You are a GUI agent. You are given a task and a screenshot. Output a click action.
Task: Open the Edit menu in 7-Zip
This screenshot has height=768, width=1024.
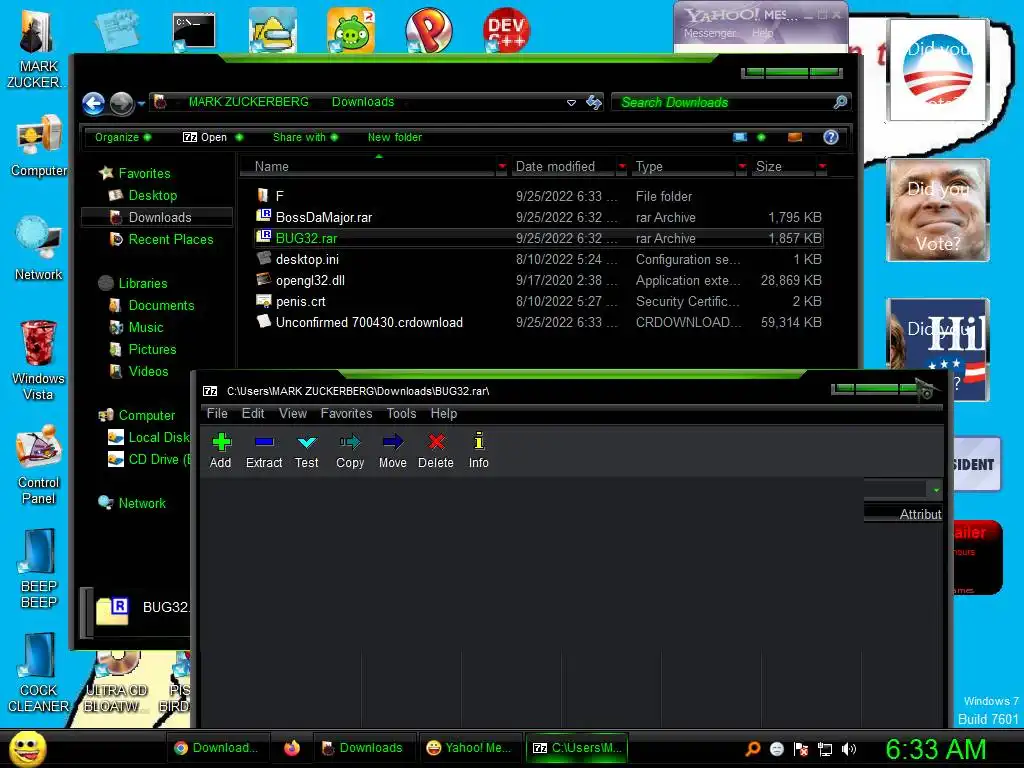click(x=253, y=413)
